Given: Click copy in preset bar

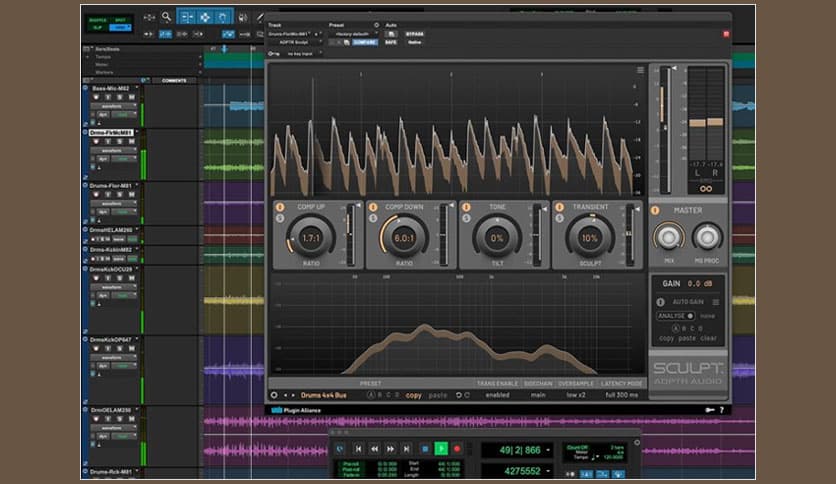Looking at the screenshot, I should coord(413,395).
